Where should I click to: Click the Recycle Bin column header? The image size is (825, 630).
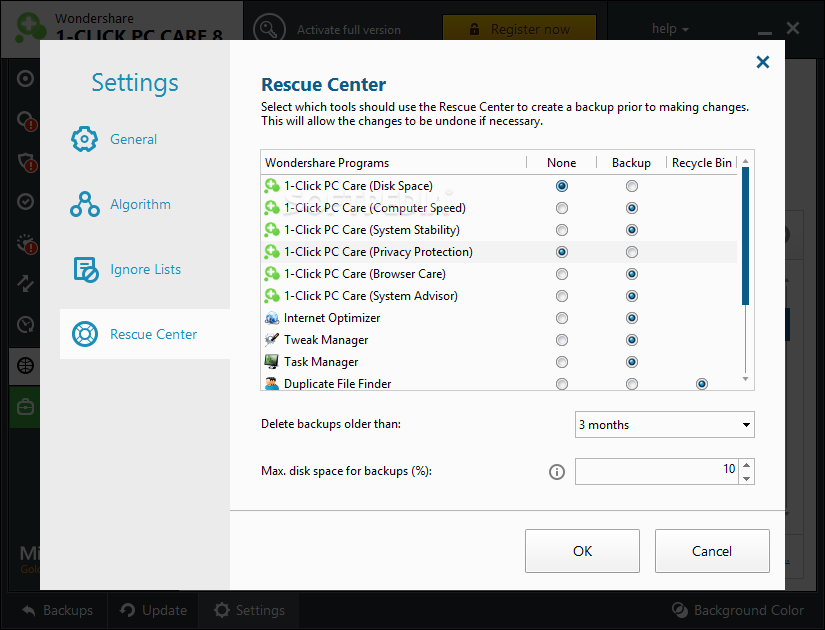[701, 163]
